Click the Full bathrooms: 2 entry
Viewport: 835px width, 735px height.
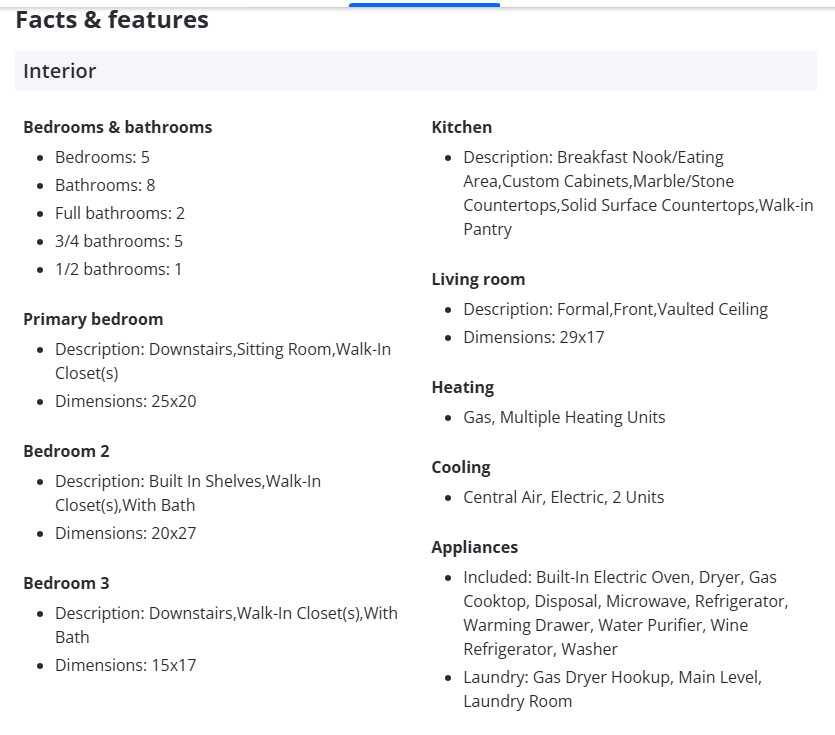120,213
